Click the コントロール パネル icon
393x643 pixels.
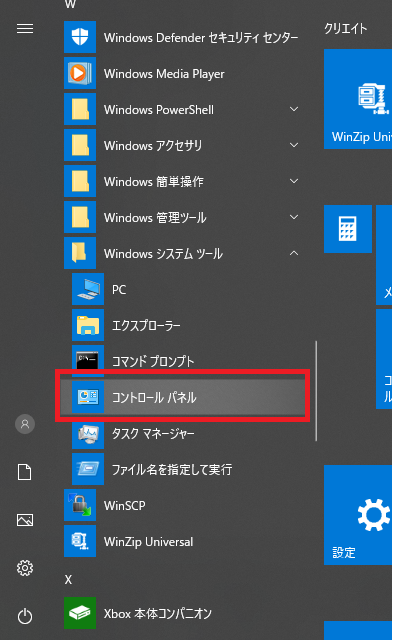[x=88, y=397]
